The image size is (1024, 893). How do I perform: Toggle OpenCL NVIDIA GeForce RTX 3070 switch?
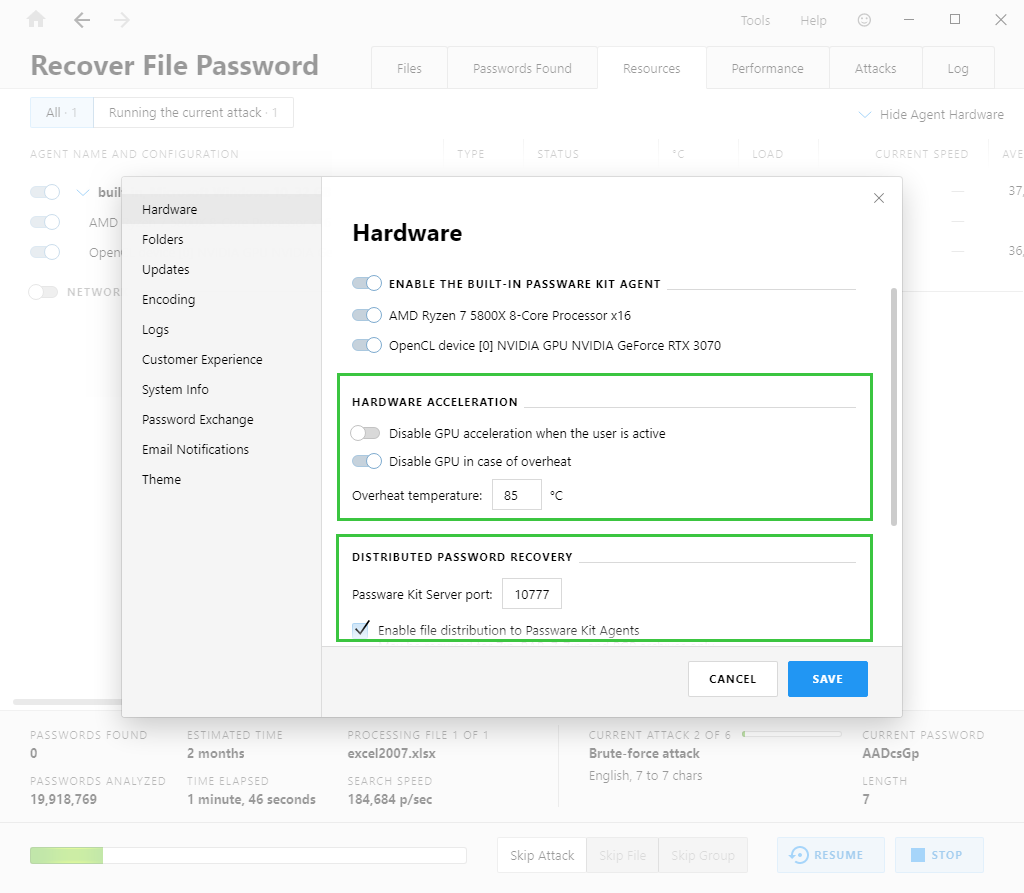366,345
